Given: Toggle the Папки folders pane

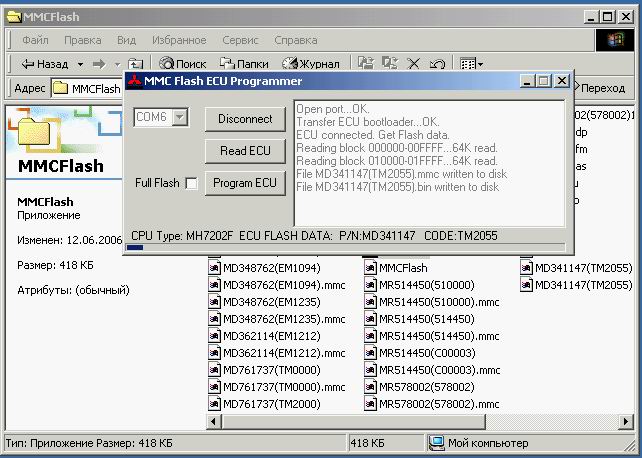Looking at the screenshot, I should pos(244,64).
